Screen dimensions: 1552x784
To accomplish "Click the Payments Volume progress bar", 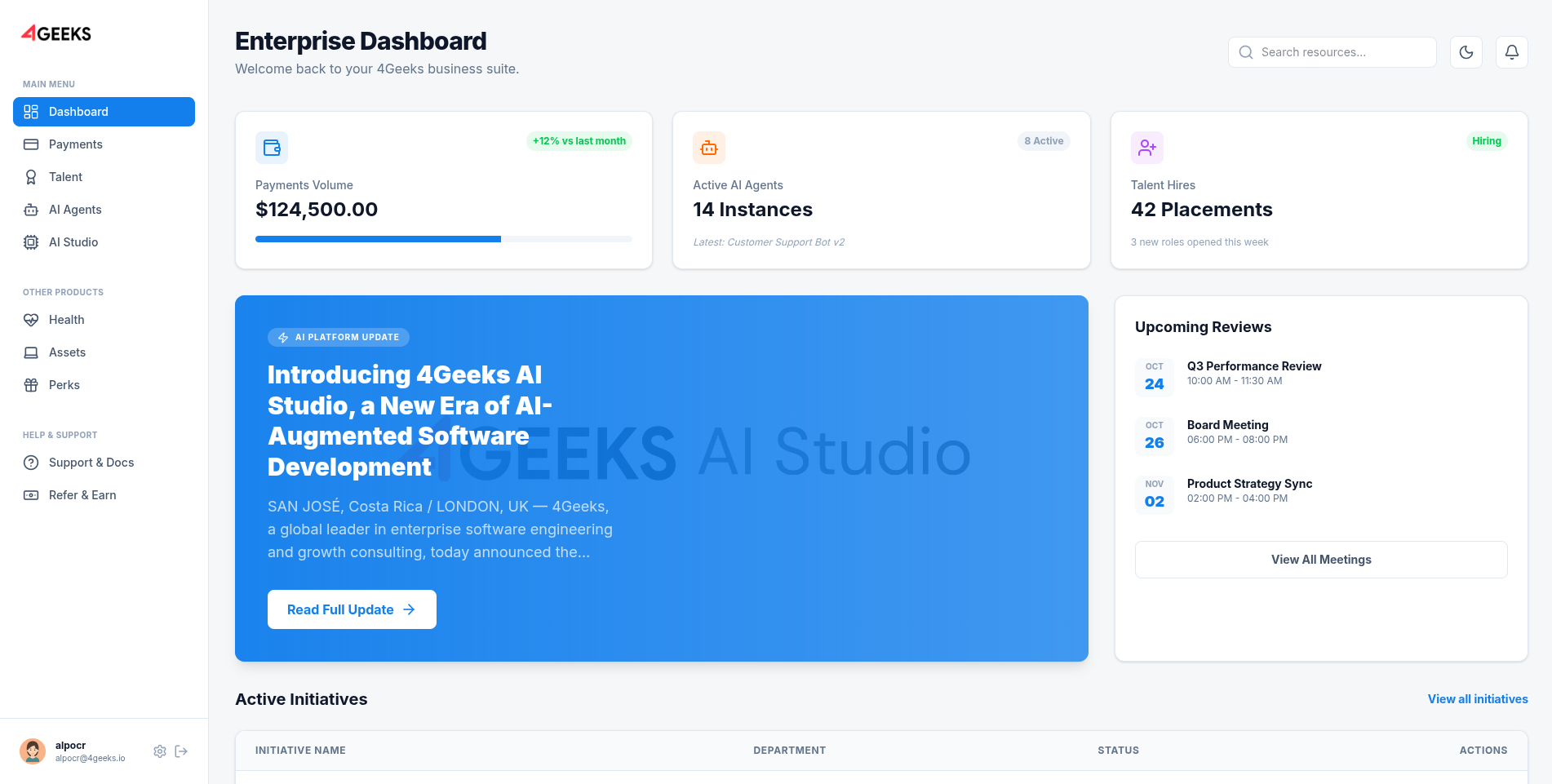I will [x=443, y=239].
